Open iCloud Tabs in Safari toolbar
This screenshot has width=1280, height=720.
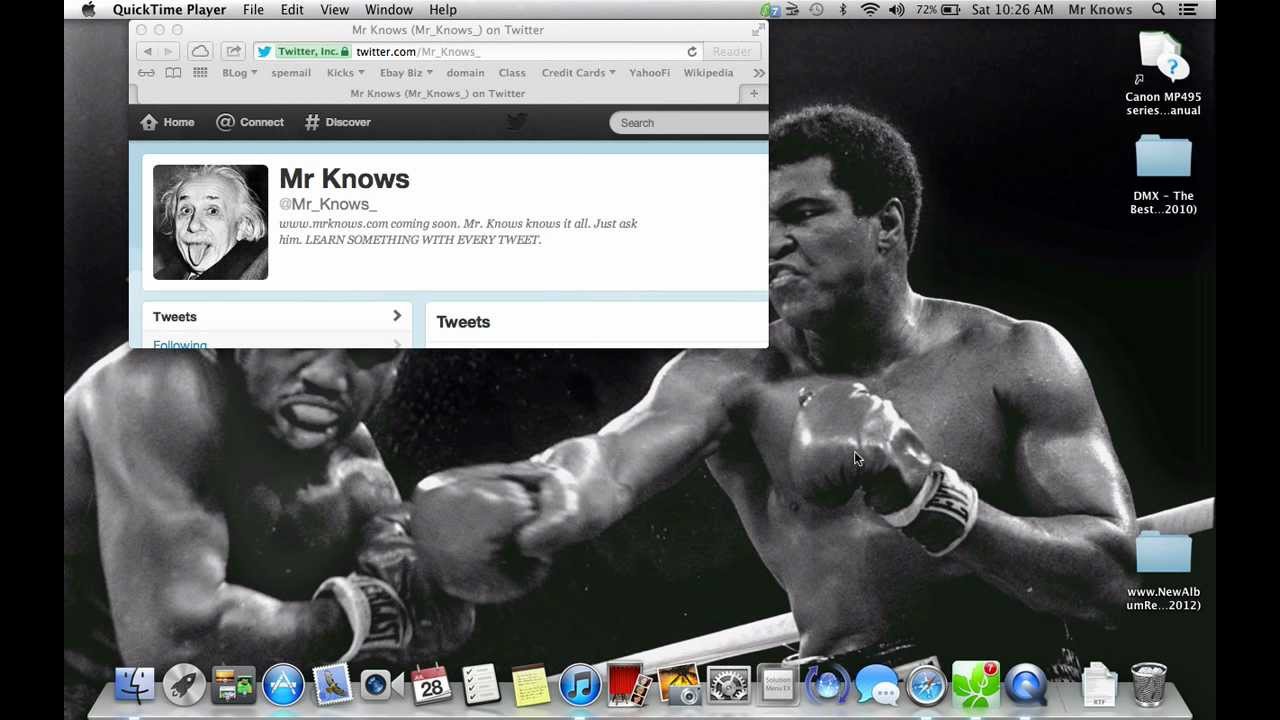[x=200, y=51]
